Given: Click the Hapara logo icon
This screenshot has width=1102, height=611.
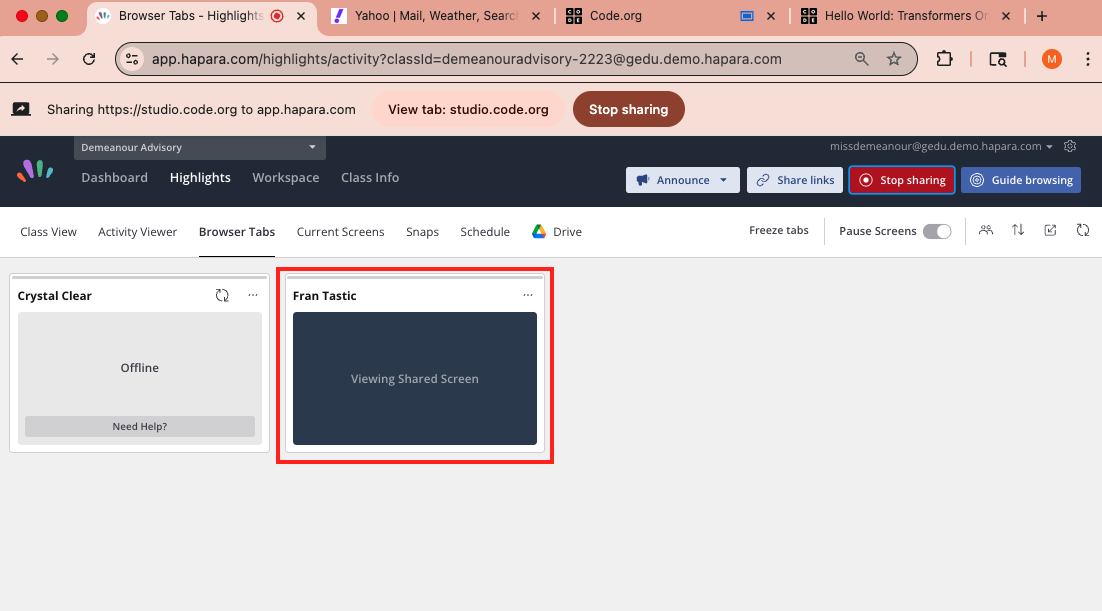Looking at the screenshot, I should [x=35, y=171].
